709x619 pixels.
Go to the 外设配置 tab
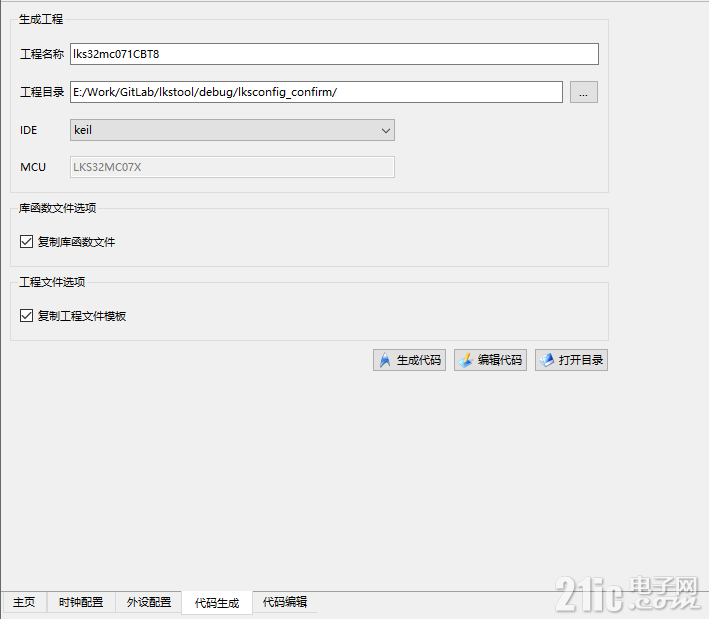[x=149, y=602]
